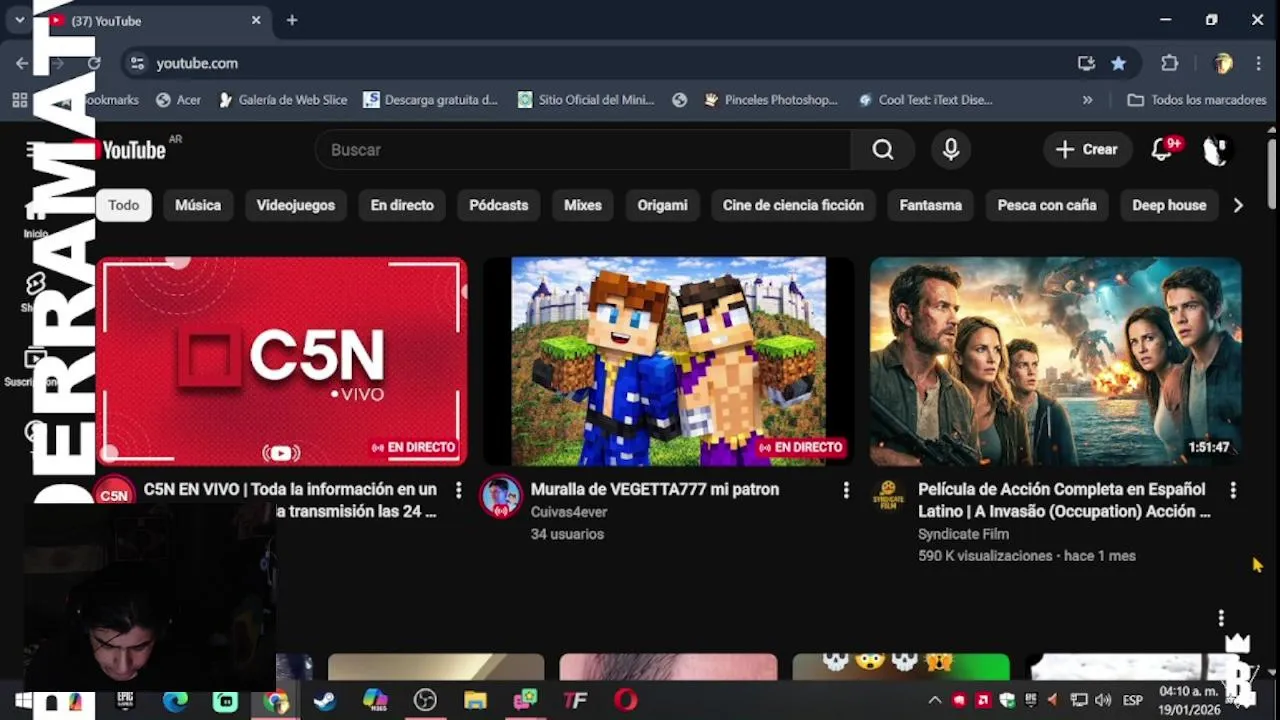
Task: Open options menu for VEGETTA777 video
Action: (845, 490)
